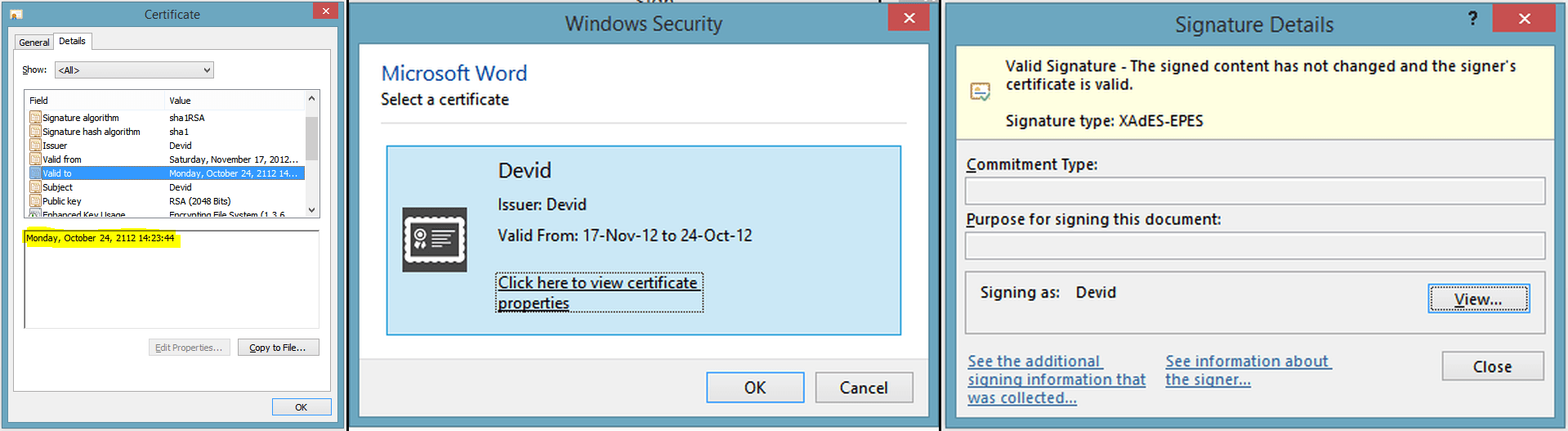Click the Signature Details help question mark
This screenshot has height=431, width=1568.
(x=1472, y=18)
